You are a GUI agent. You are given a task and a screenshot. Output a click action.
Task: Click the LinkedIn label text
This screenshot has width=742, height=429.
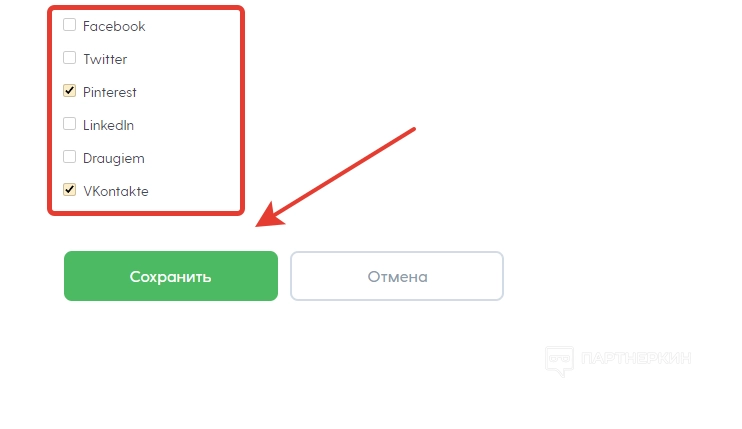click(108, 125)
